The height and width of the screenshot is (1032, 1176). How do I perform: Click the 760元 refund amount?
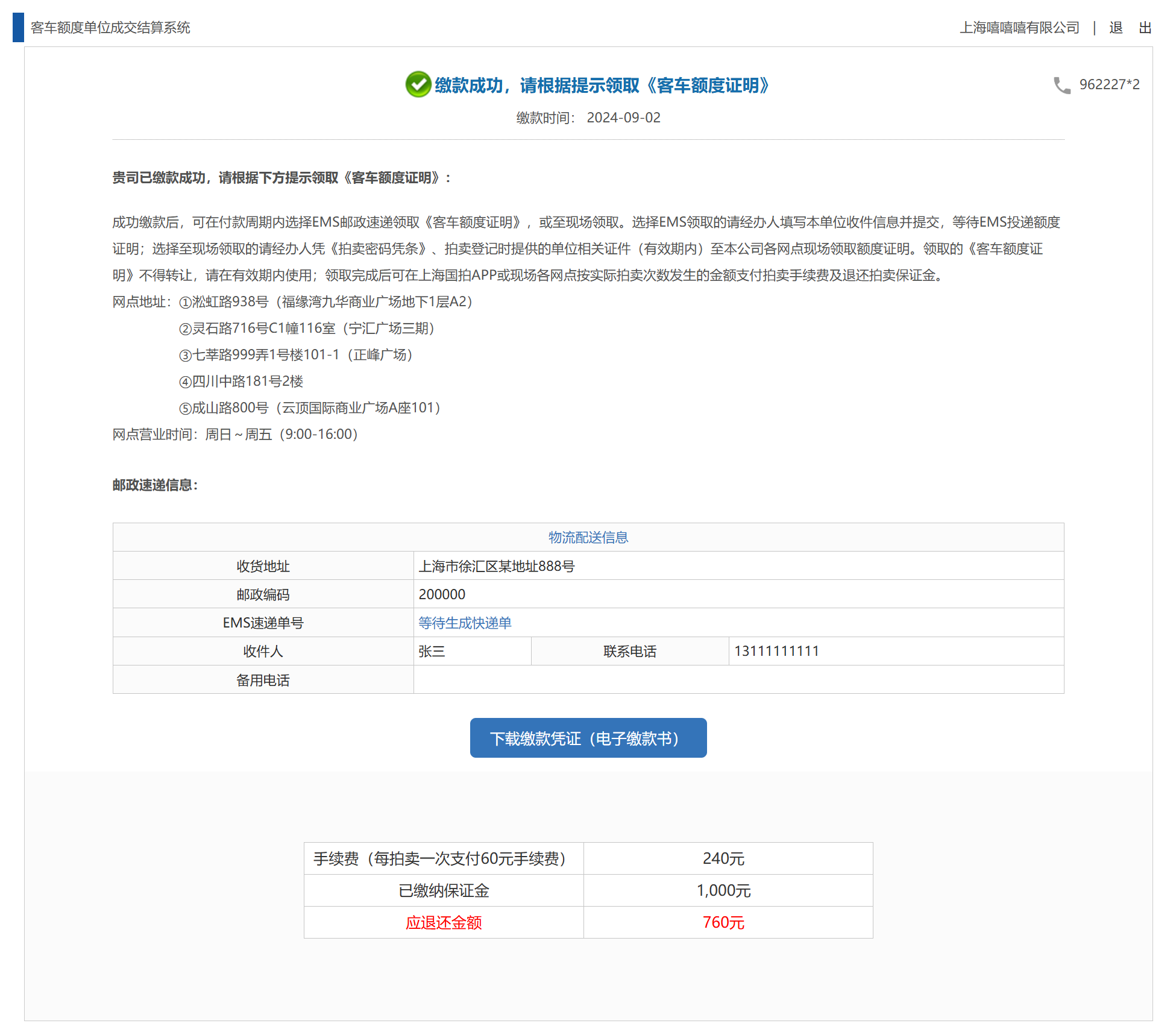pyautogui.click(x=723, y=922)
